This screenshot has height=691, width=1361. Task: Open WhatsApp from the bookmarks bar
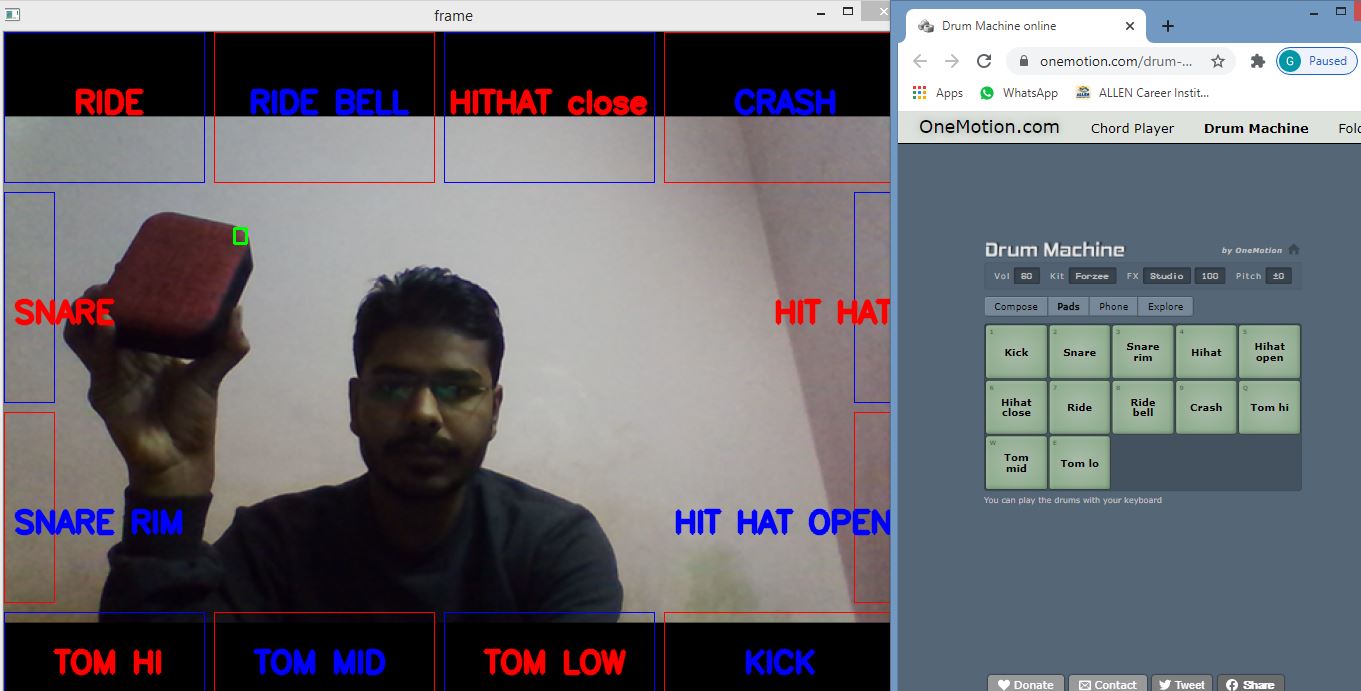click(1019, 92)
